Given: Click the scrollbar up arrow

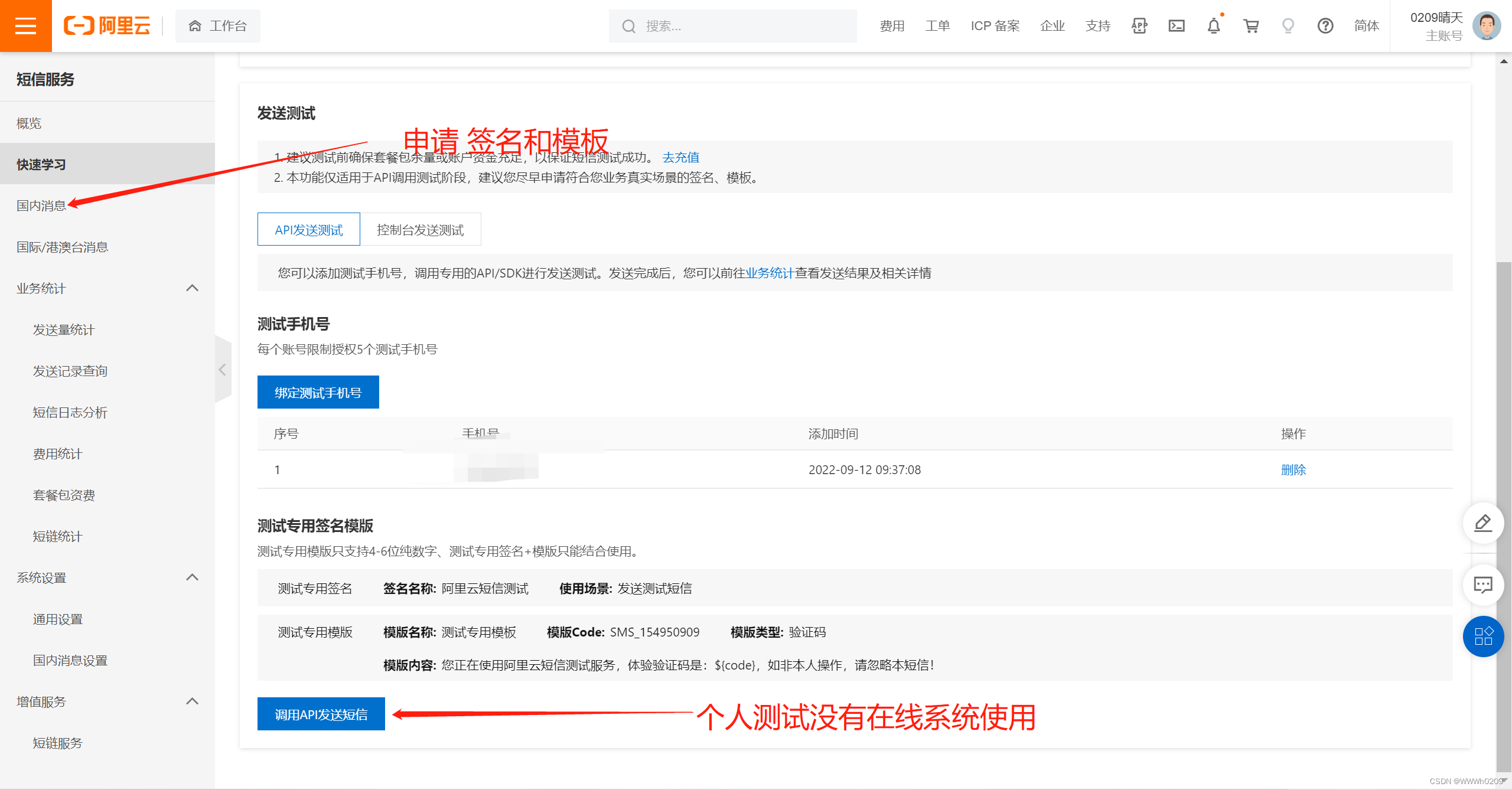Looking at the screenshot, I should point(1504,61).
